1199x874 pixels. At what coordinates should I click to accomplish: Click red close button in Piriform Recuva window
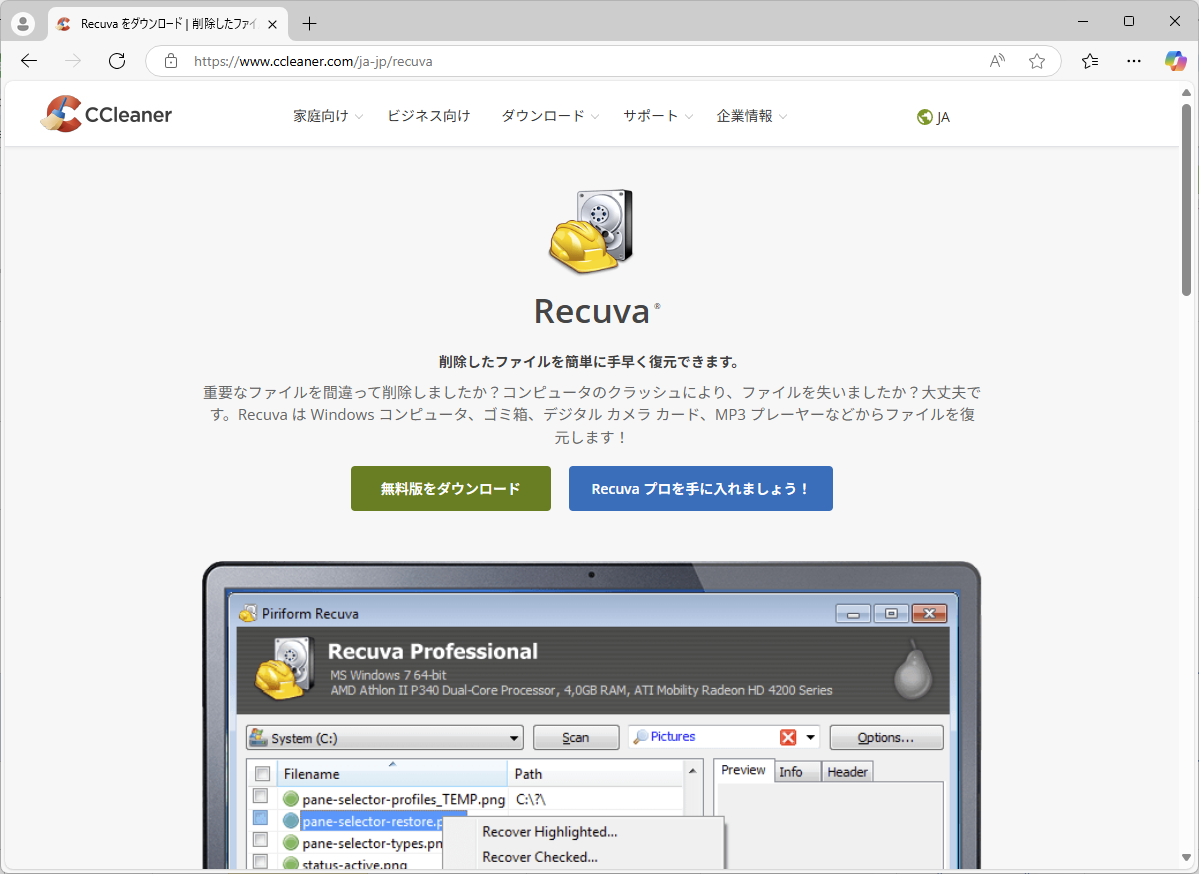(929, 613)
